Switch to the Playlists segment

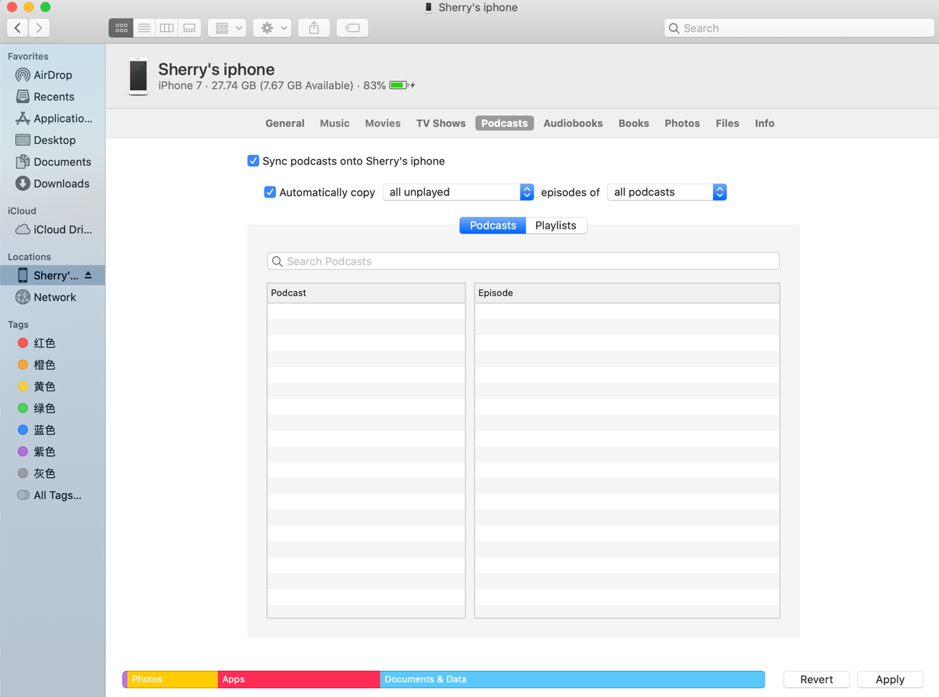point(555,225)
